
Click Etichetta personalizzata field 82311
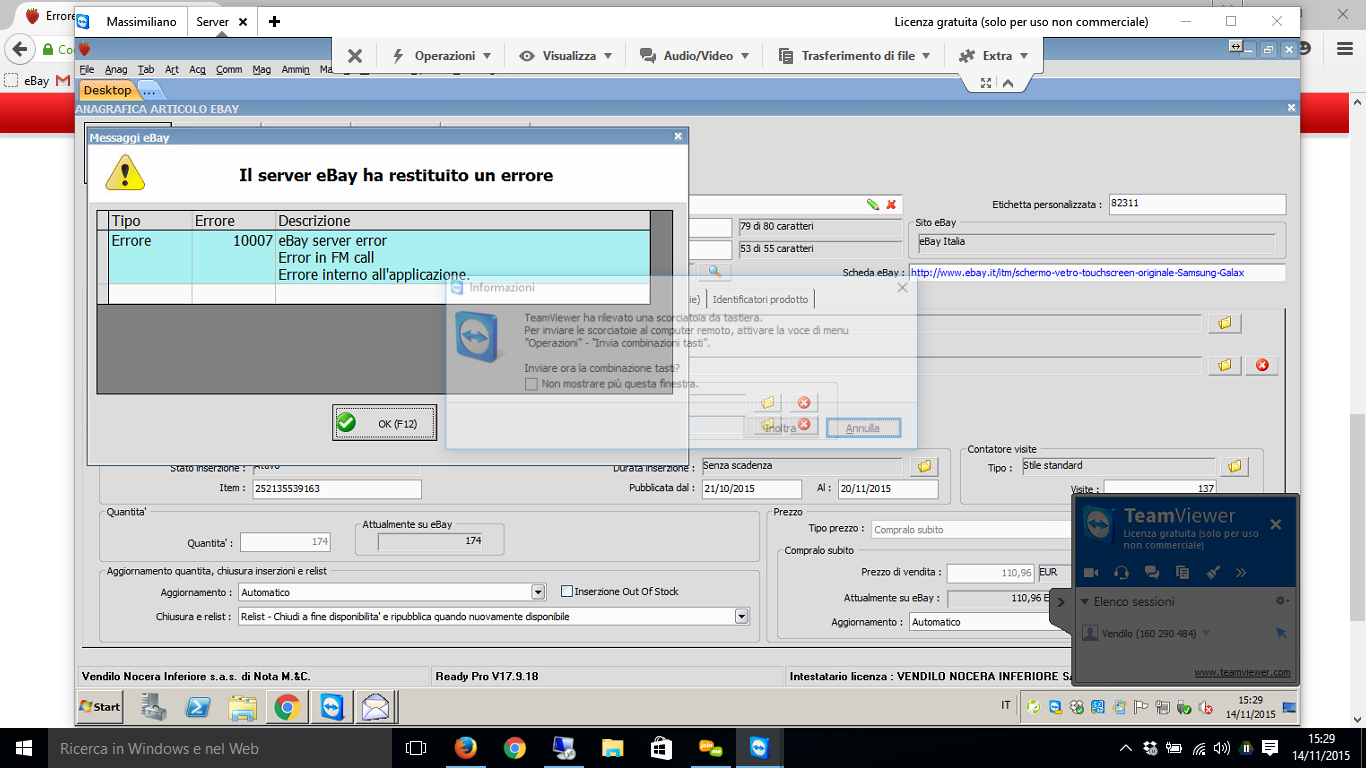click(1196, 203)
